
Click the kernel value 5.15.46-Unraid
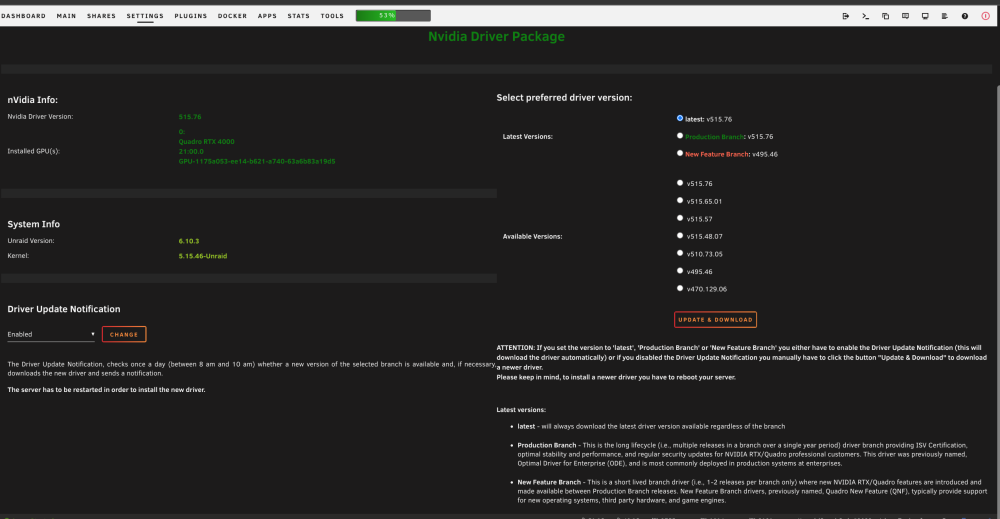tap(203, 256)
